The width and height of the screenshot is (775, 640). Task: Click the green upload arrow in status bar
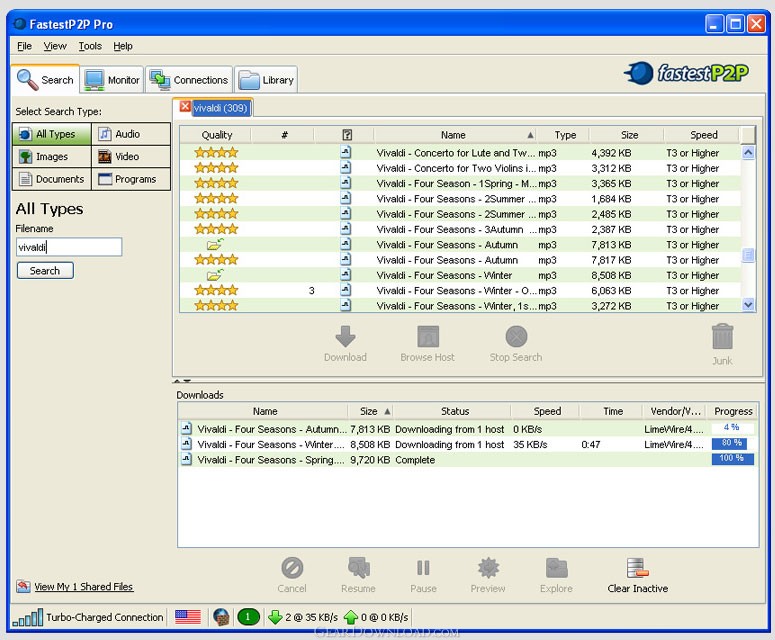[350, 617]
